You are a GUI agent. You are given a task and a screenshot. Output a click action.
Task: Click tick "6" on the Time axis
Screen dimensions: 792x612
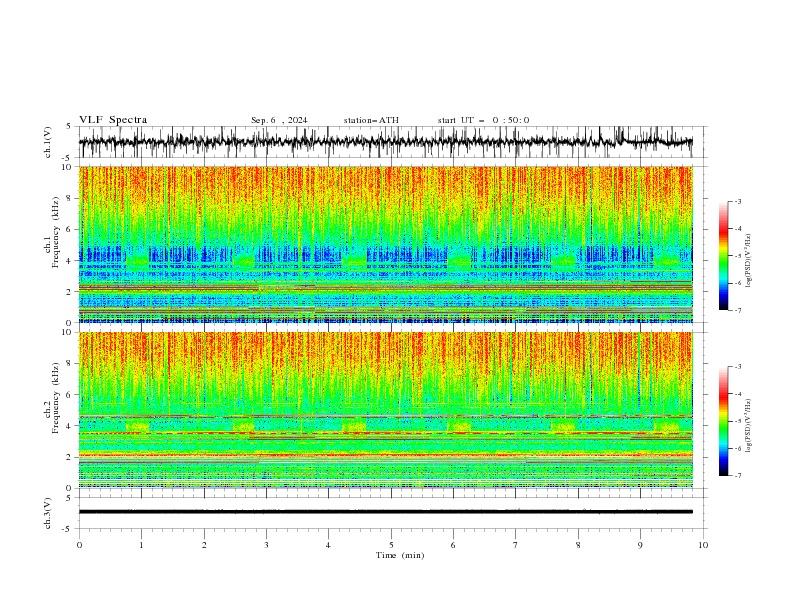453,545
